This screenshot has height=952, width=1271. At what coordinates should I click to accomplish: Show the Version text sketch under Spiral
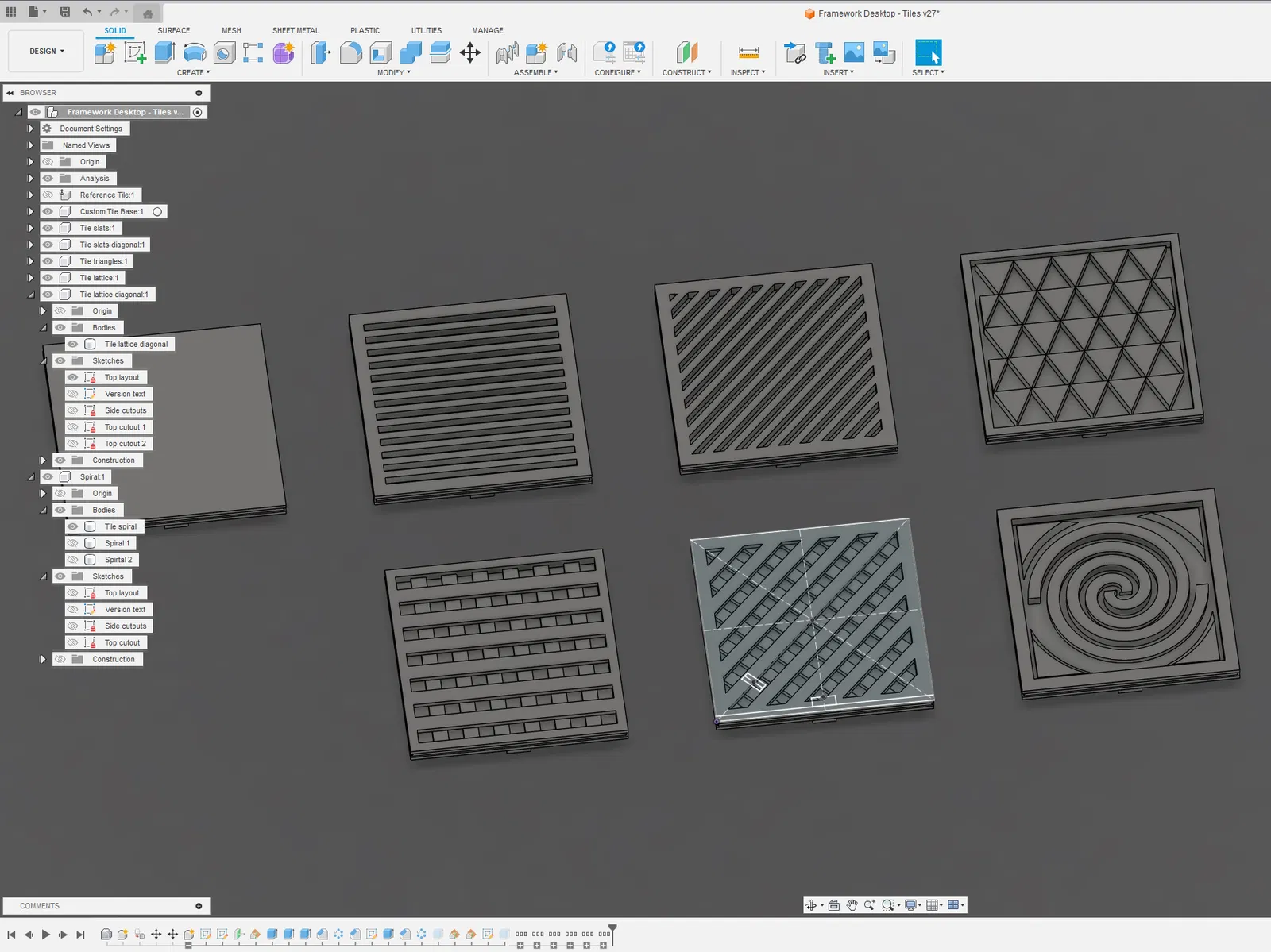[x=73, y=610]
